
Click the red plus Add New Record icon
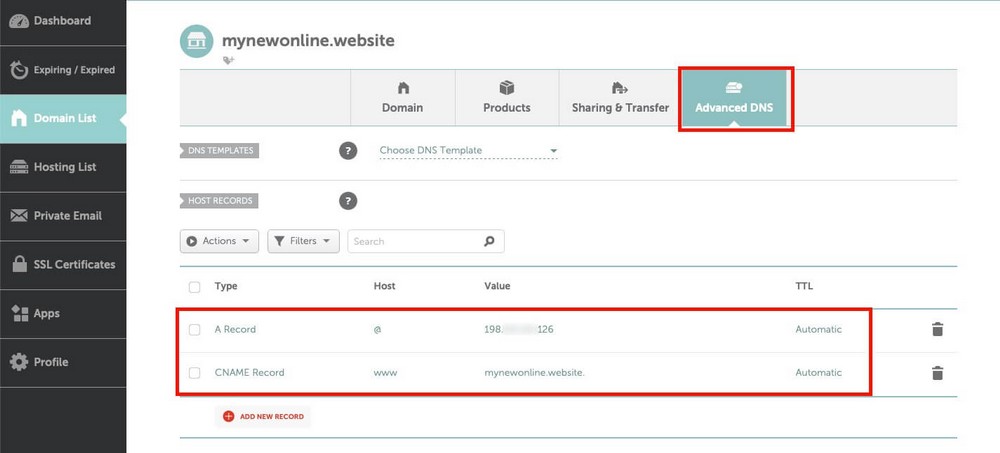[228, 416]
